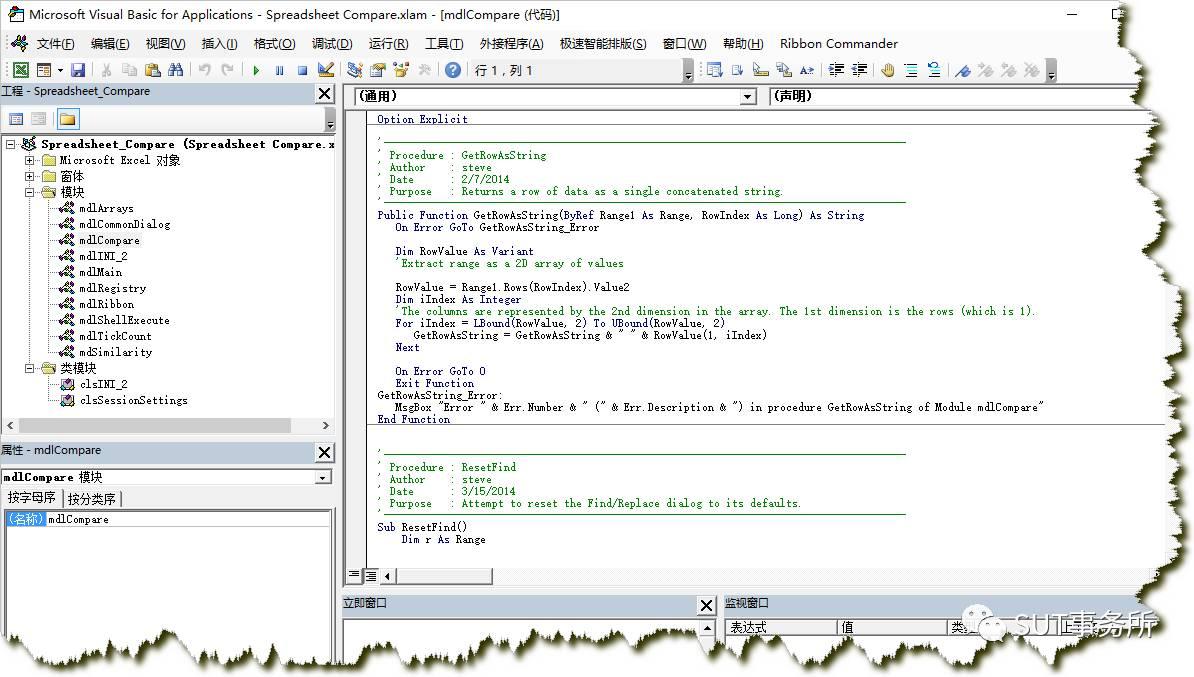The width and height of the screenshot is (1194, 677).
Task: Click the Find binoculars icon
Action: click(x=176, y=70)
